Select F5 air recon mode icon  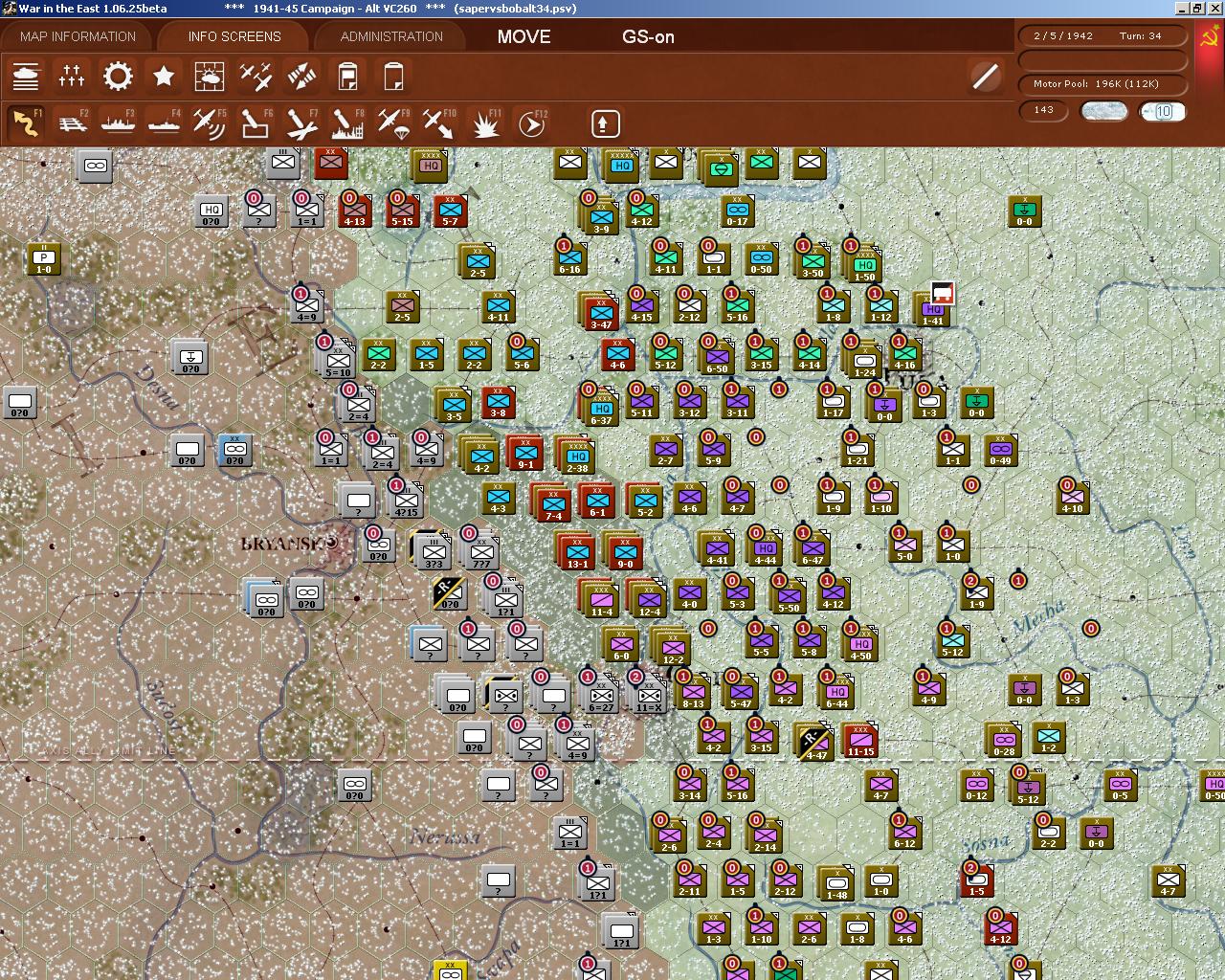tap(210, 123)
